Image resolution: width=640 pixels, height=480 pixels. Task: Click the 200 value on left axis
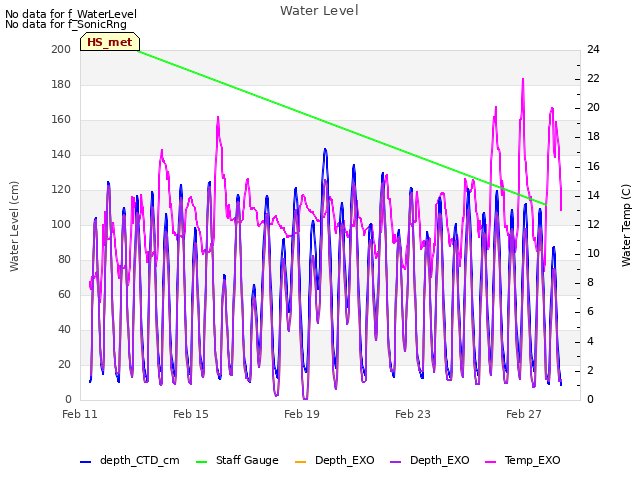pyautogui.click(x=61, y=49)
